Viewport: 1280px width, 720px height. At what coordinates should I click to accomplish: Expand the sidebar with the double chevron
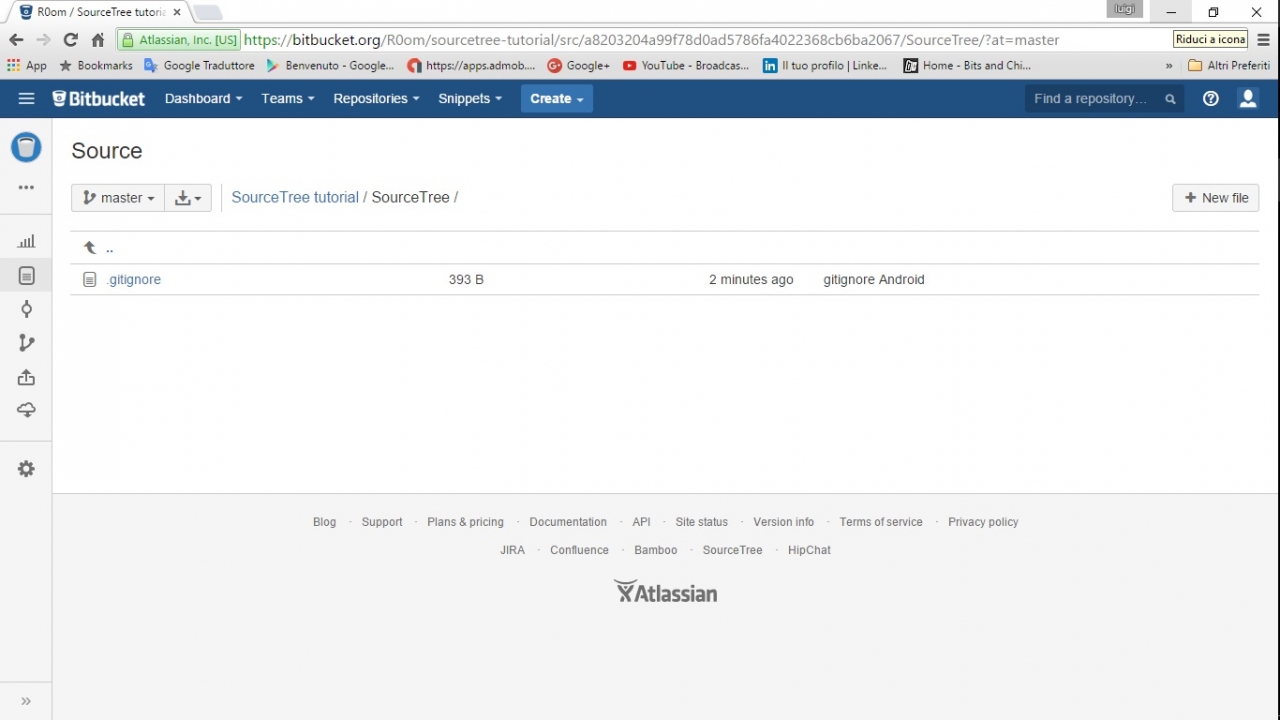(x=26, y=701)
